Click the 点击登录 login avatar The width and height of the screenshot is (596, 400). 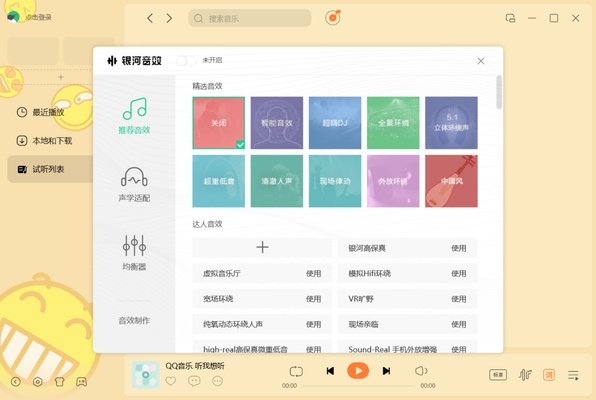[x=13, y=17]
